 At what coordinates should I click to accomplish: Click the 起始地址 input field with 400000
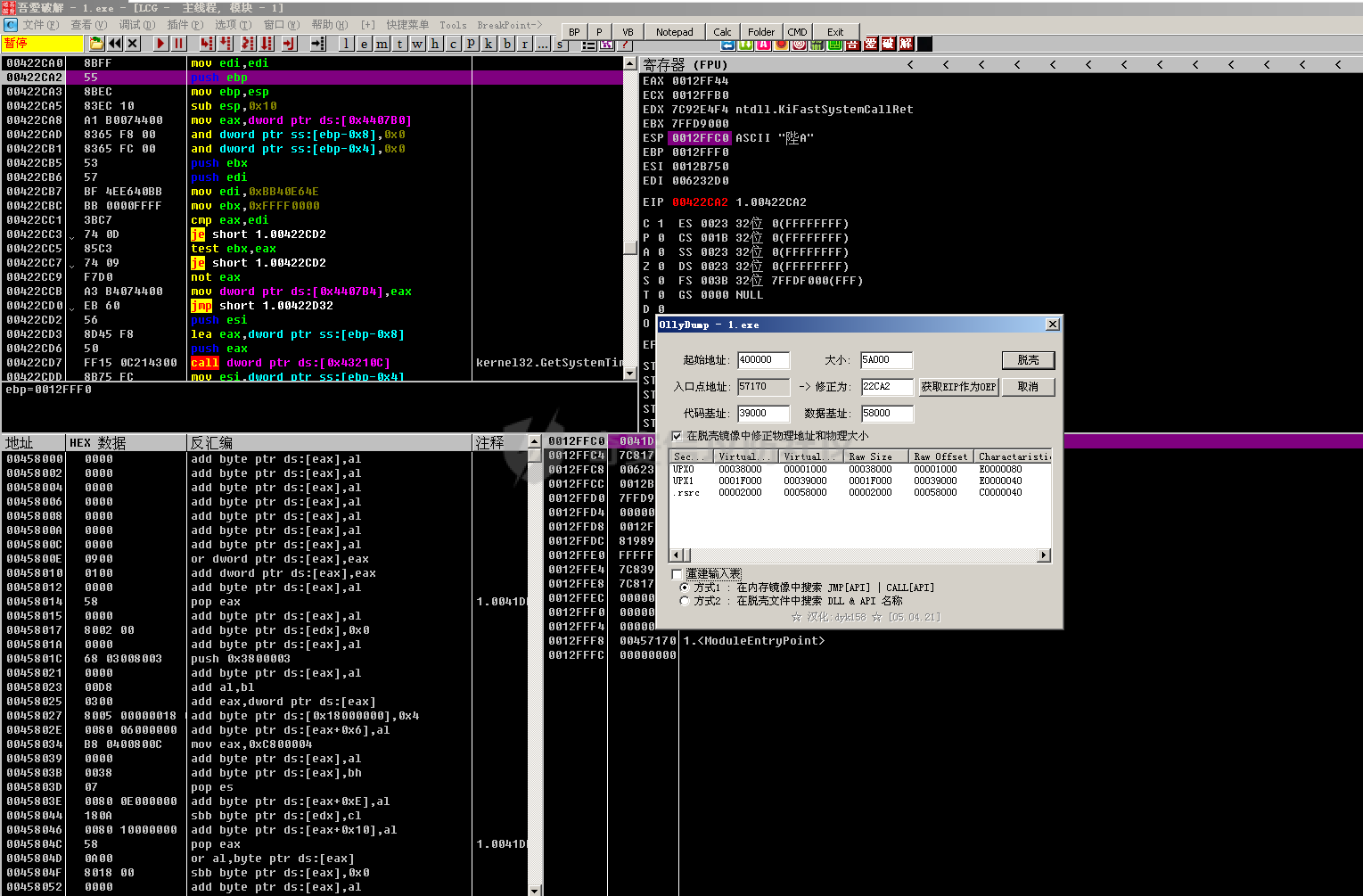click(764, 360)
